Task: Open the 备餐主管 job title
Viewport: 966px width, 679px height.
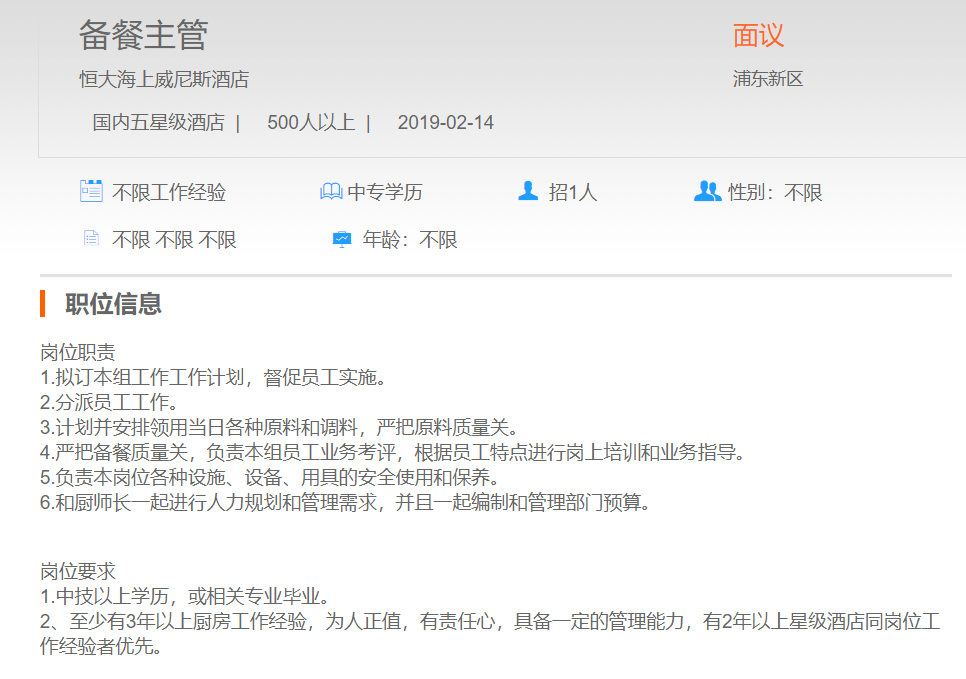Action: coord(143,35)
